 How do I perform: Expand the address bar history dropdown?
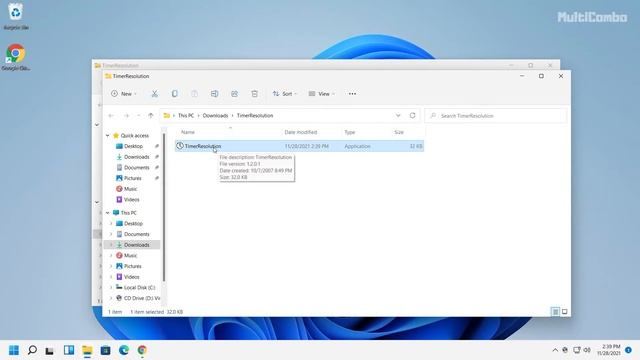pyautogui.click(x=398, y=116)
